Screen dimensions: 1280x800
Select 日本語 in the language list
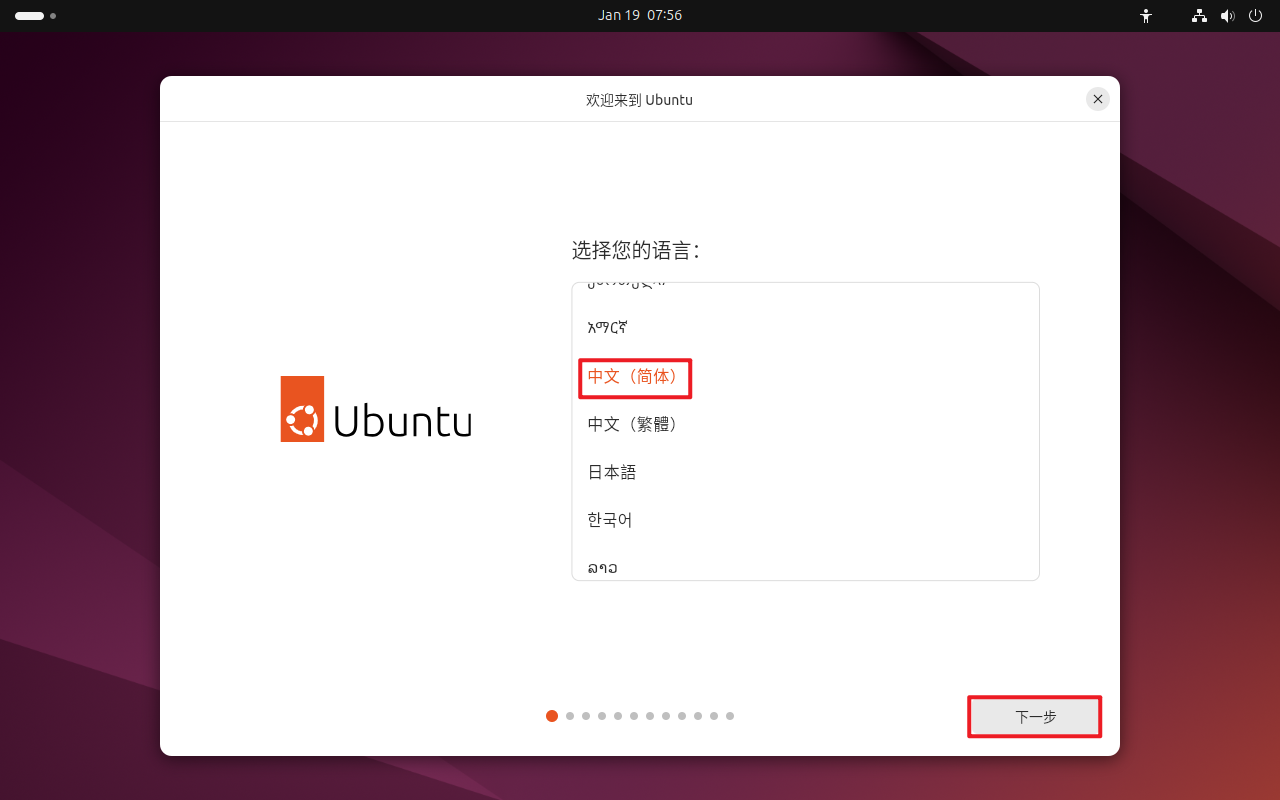pos(612,473)
